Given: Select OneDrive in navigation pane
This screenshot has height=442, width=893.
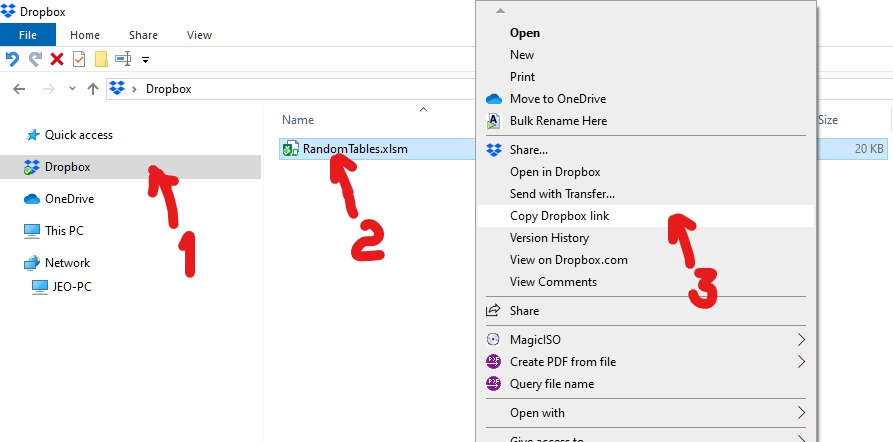Looking at the screenshot, I should pos(69,199).
